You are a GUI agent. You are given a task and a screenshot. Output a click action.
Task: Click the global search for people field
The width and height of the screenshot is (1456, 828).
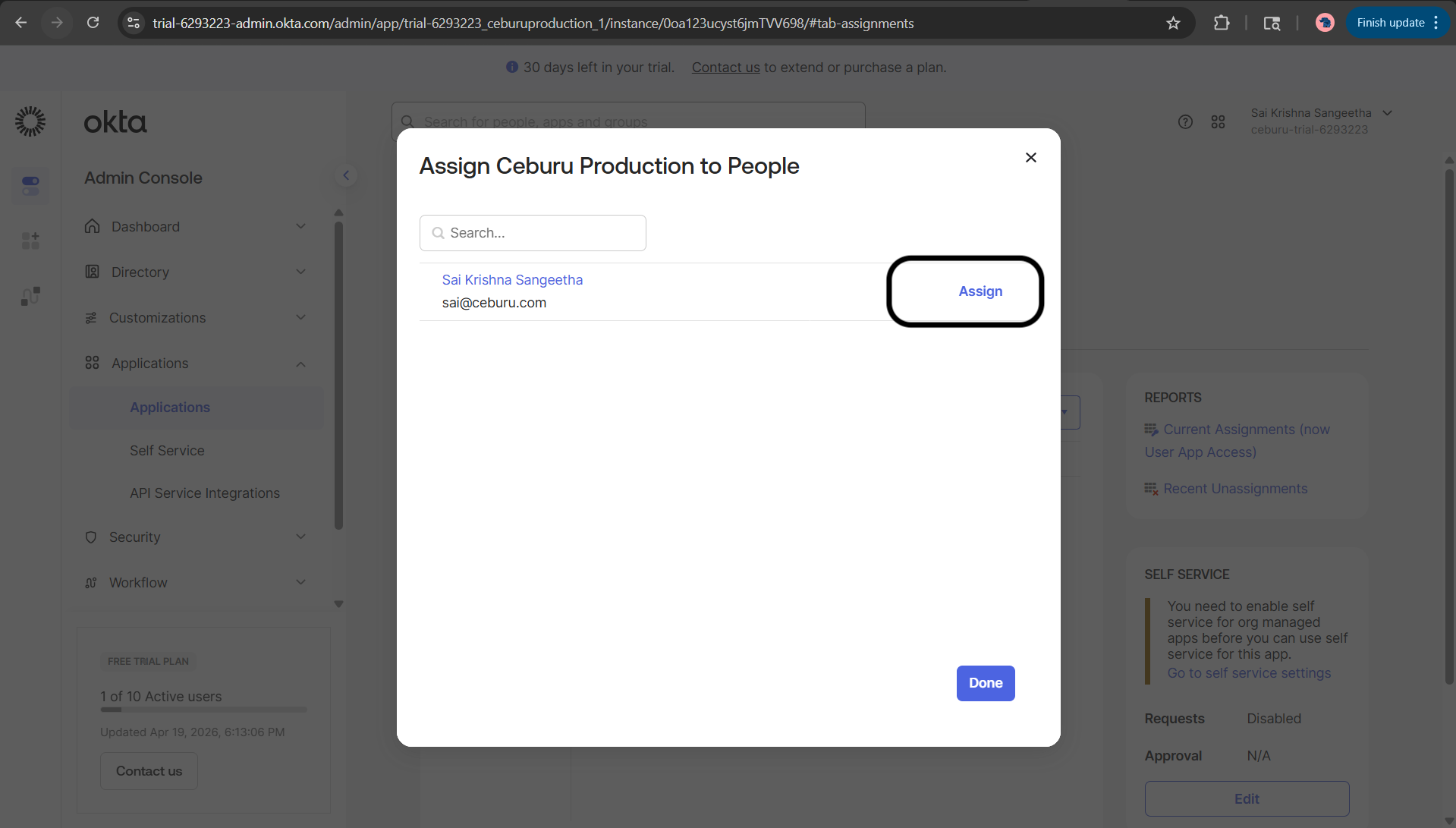pos(628,121)
